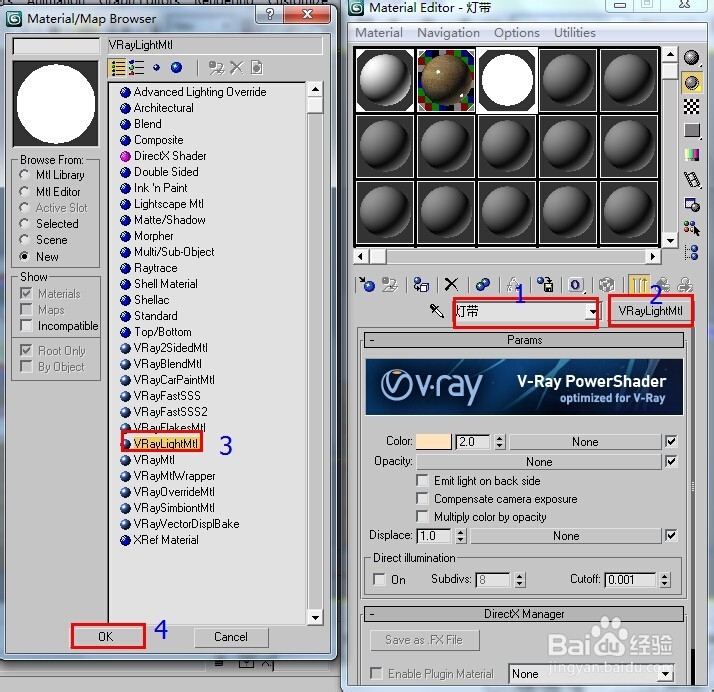Click Select by Material icon
The width and height of the screenshot is (714, 692).
point(691,228)
